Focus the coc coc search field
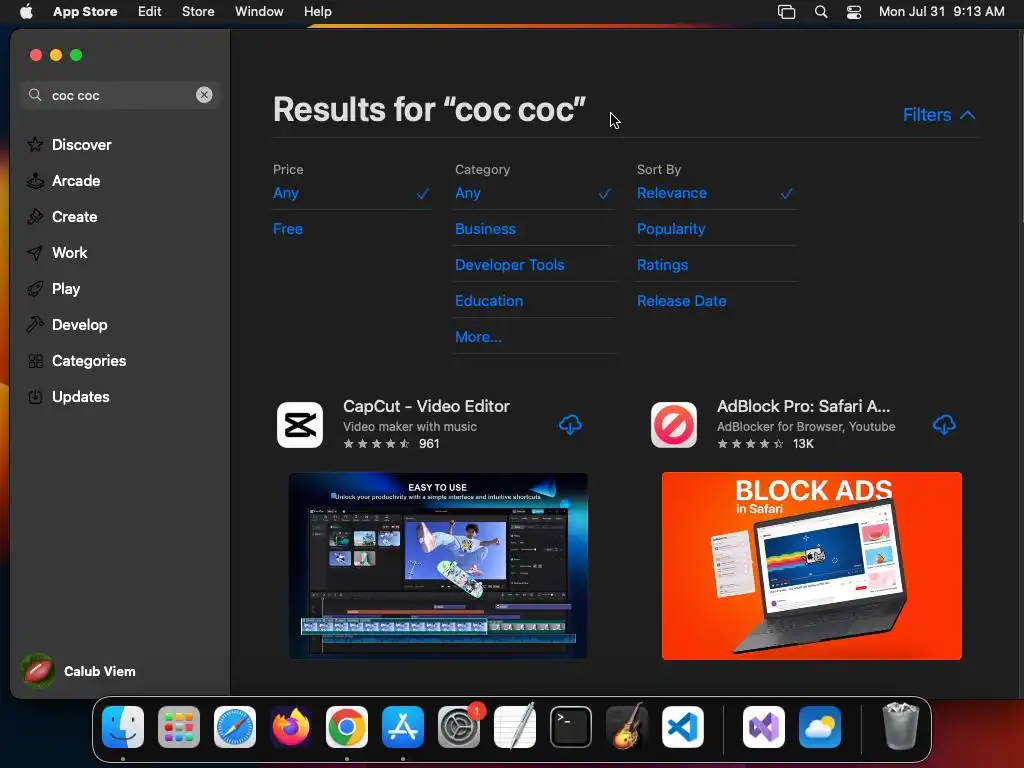The height and width of the screenshot is (768, 1024). 120,95
